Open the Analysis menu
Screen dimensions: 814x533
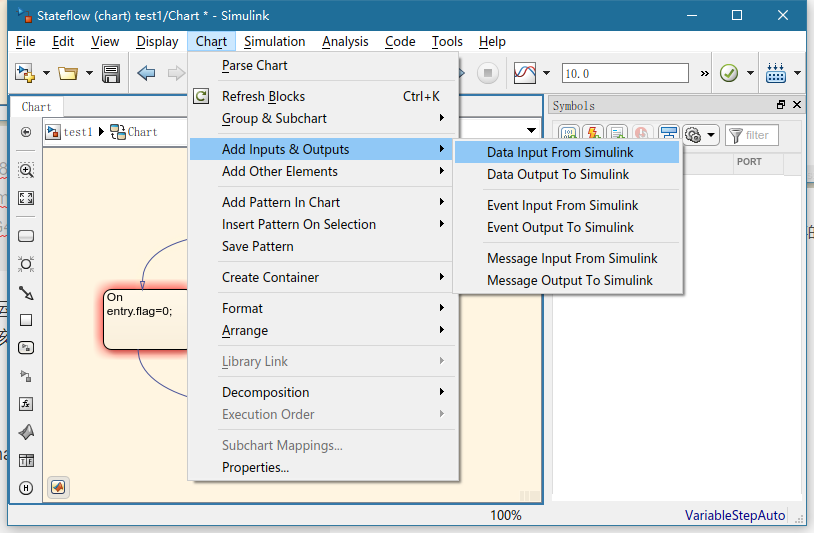pos(345,42)
